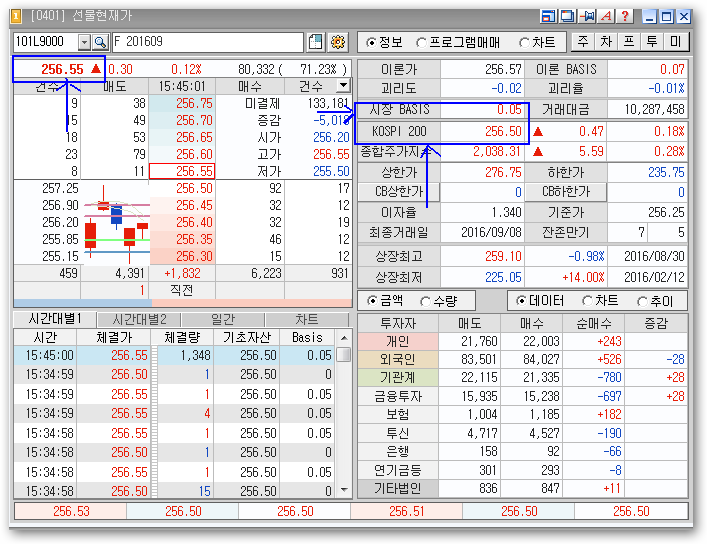Switch to the 시간대별1 tab
The width and height of the screenshot is (707, 544).
point(55,319)
